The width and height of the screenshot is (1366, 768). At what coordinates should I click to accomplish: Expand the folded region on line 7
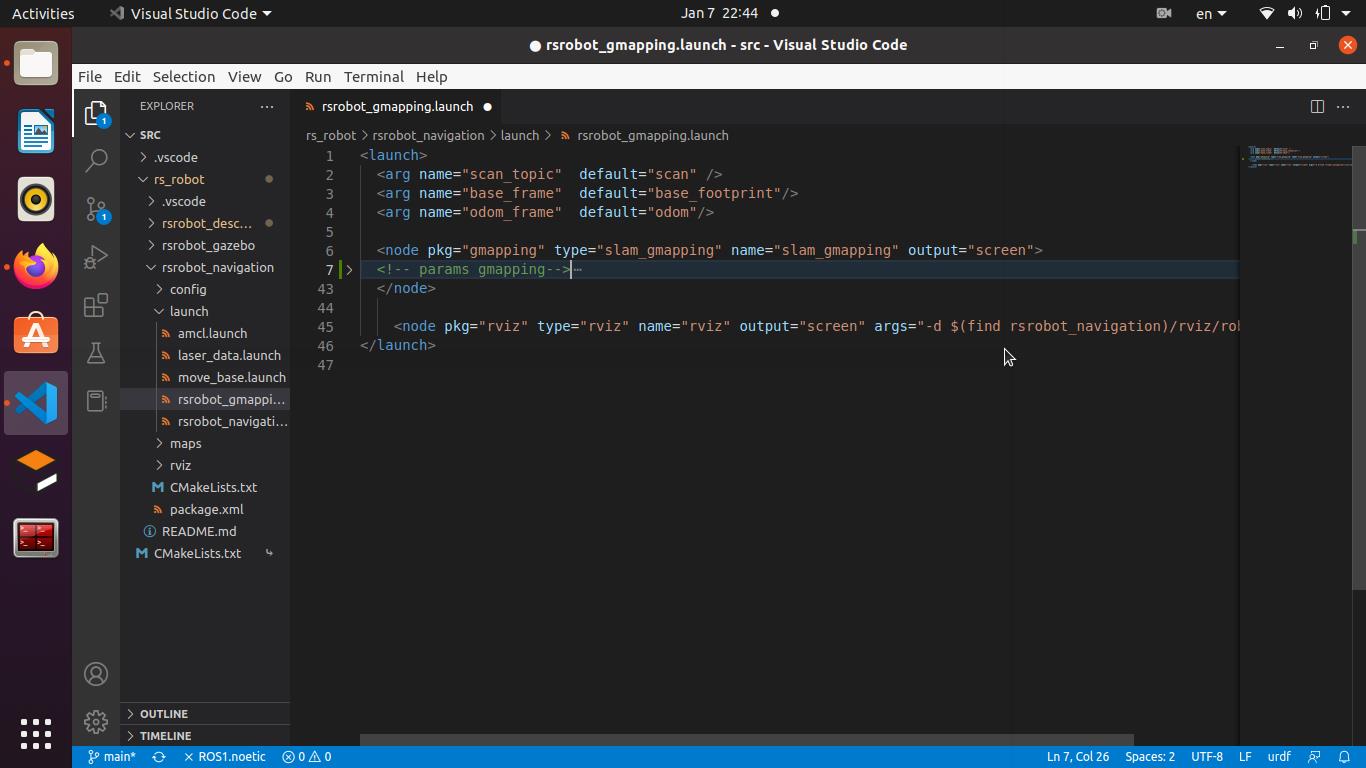point(349,270)
